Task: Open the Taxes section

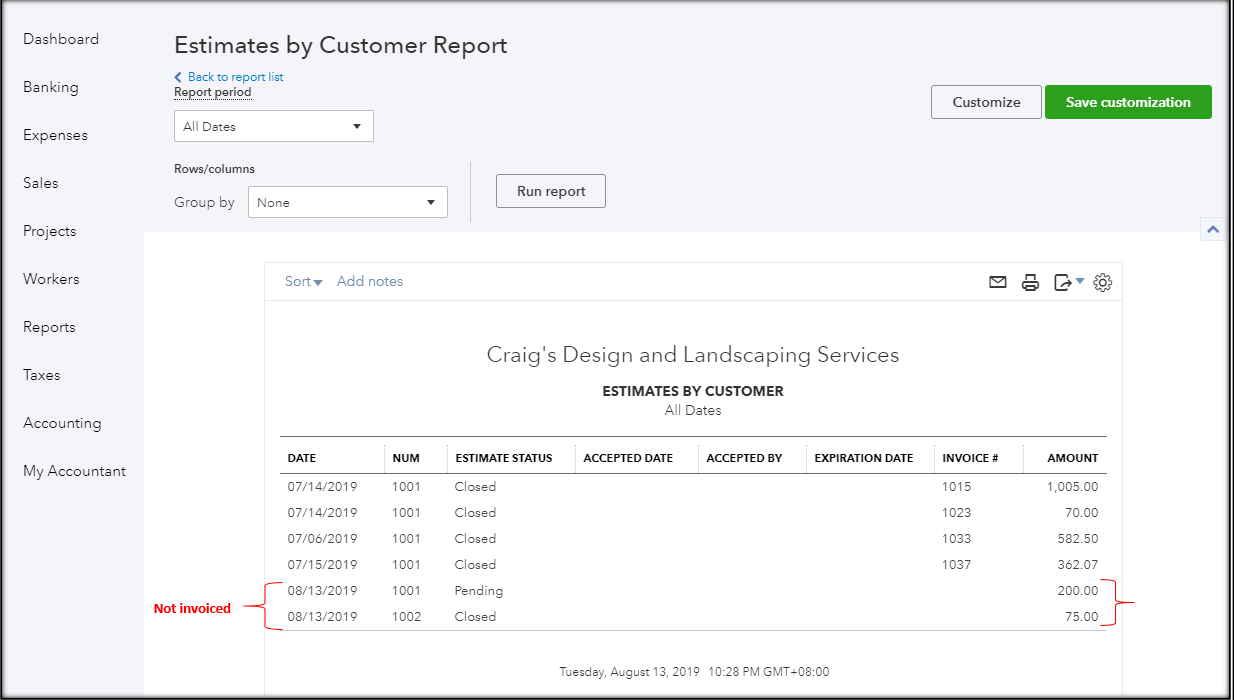Action: click(x=42, y=375)
